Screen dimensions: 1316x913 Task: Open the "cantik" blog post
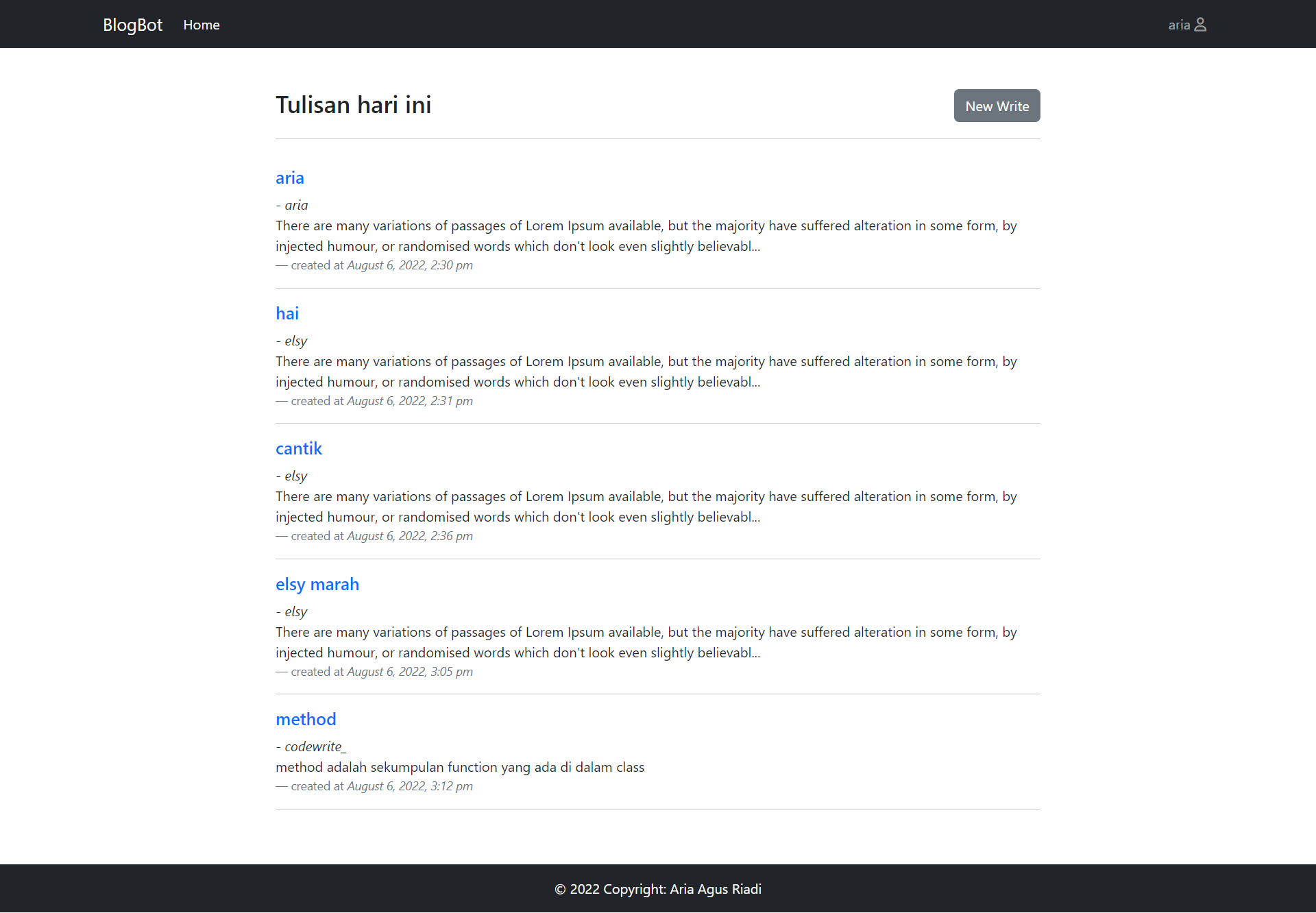pyautogui.click(x=298, y=449)
